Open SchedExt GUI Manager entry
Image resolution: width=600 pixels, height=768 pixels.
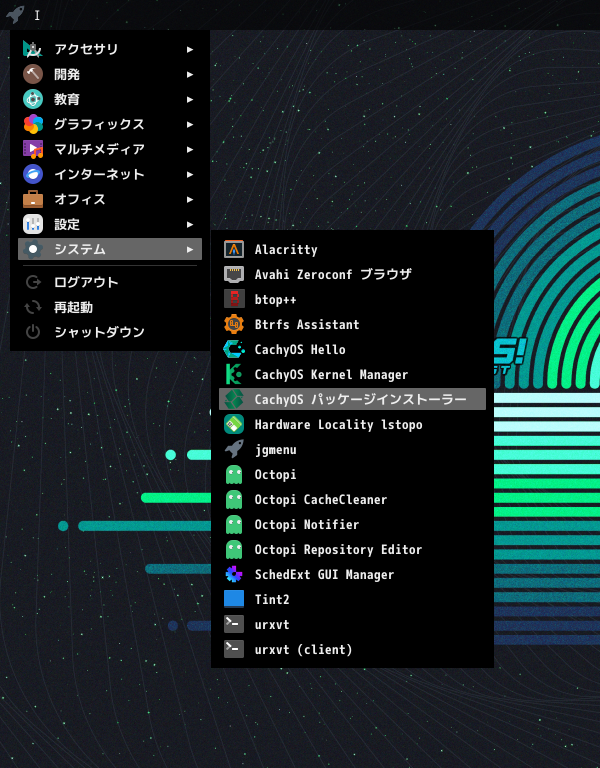(x=352, y=574)
